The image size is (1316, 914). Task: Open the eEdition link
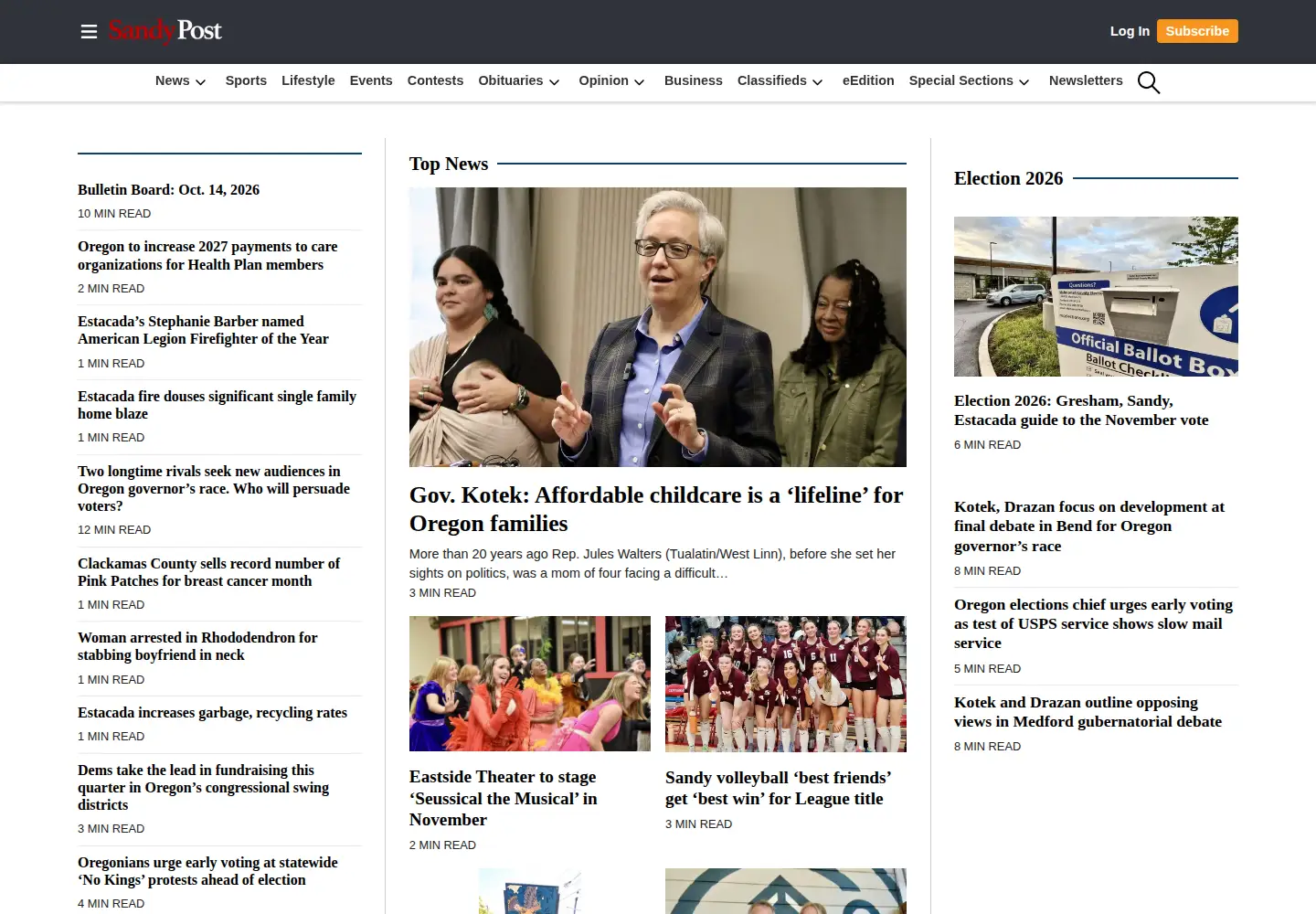click(868, 80)
